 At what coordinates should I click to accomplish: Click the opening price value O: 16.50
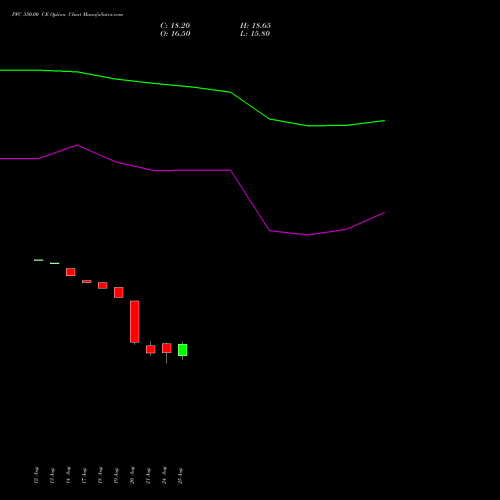point(175,34)
